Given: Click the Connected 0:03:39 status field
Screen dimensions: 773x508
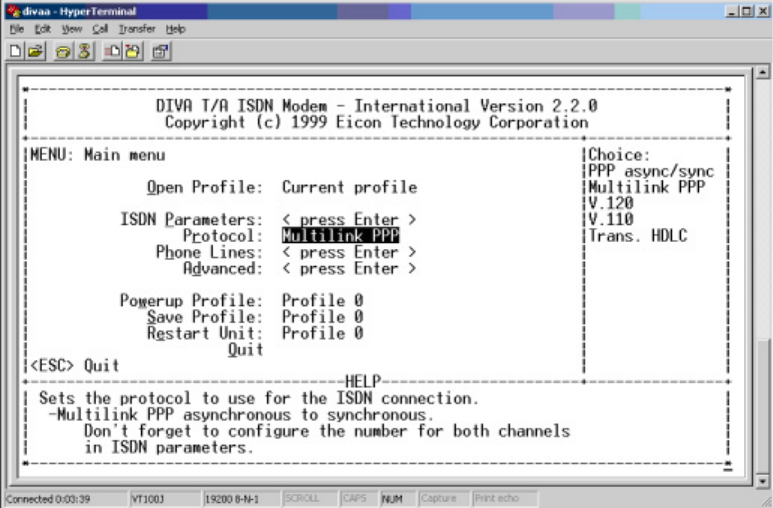Looking at the screenshot, I should click(66, 499).
